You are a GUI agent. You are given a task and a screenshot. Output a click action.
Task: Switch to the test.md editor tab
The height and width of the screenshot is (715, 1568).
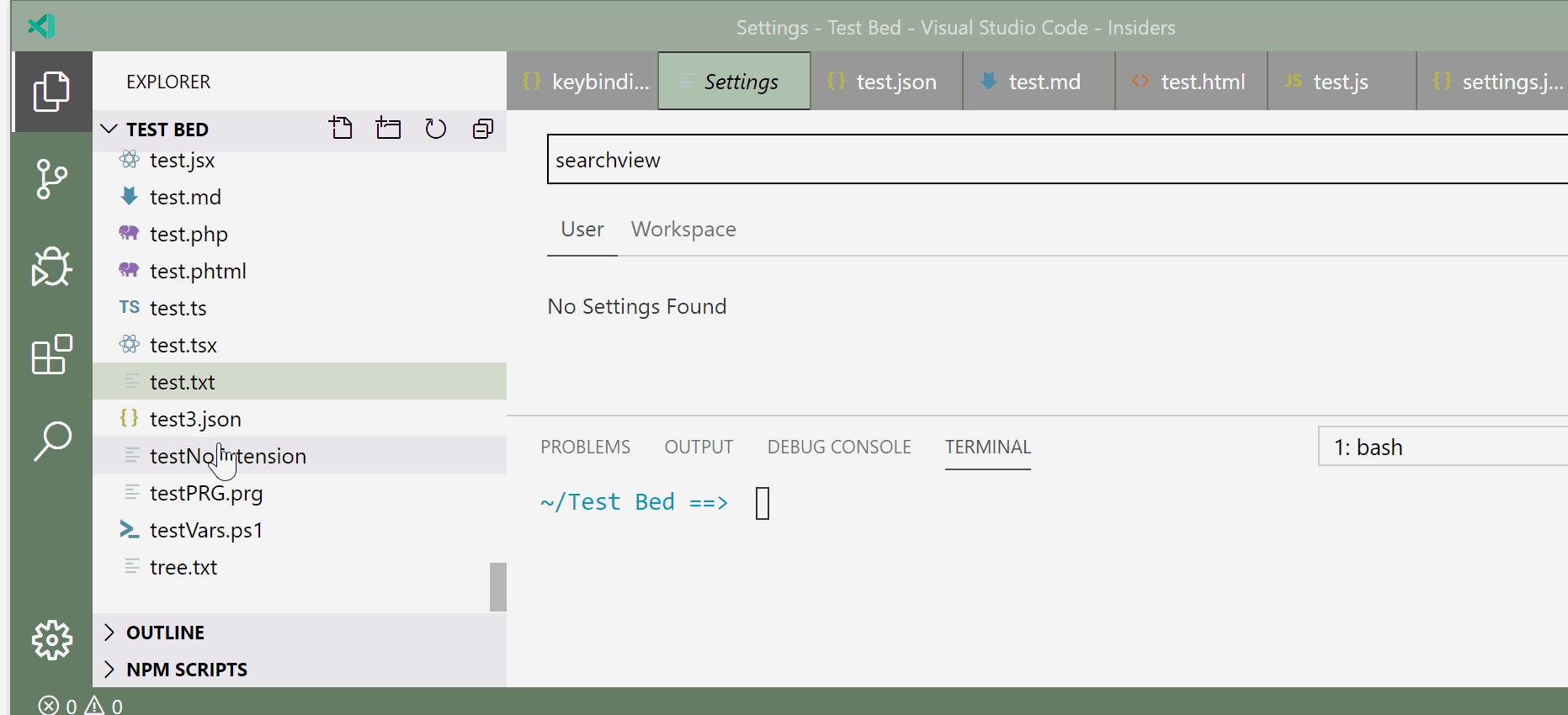[1039, 82]
